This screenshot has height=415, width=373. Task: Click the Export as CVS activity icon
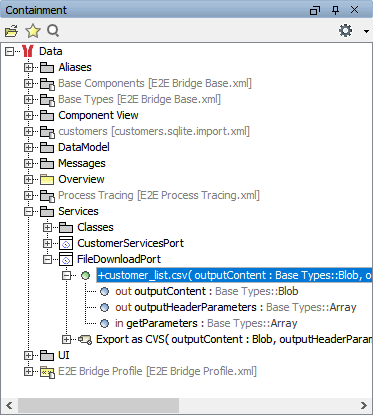click(x=85, y=340)
